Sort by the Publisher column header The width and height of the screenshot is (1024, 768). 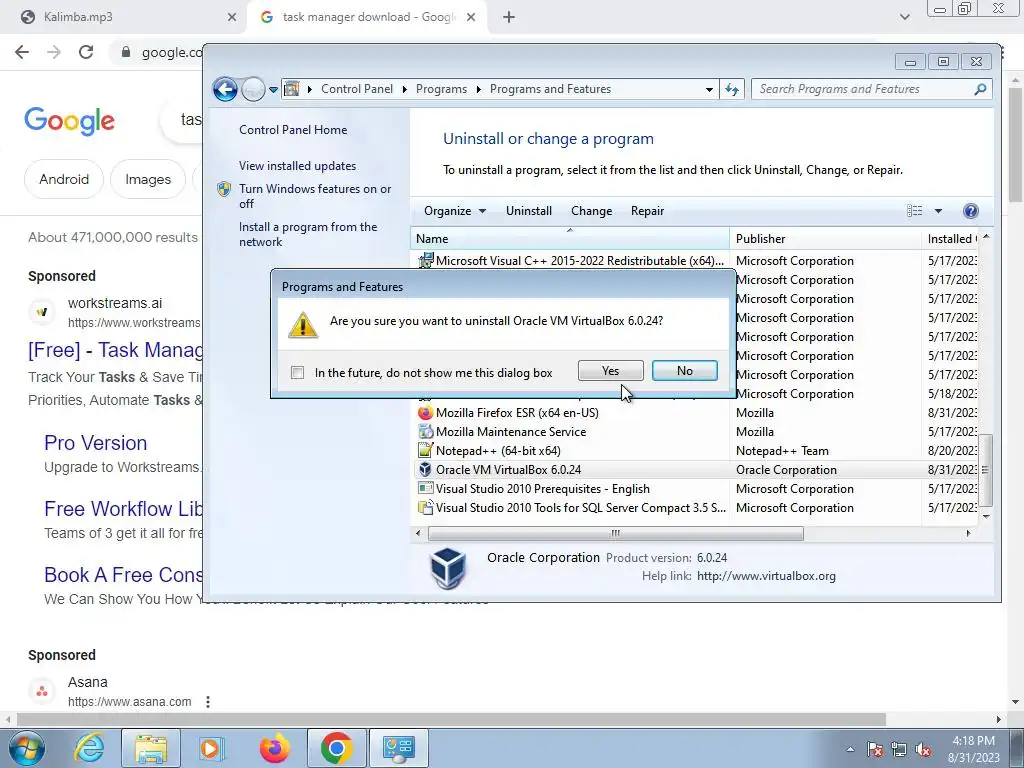coord(825,239)
